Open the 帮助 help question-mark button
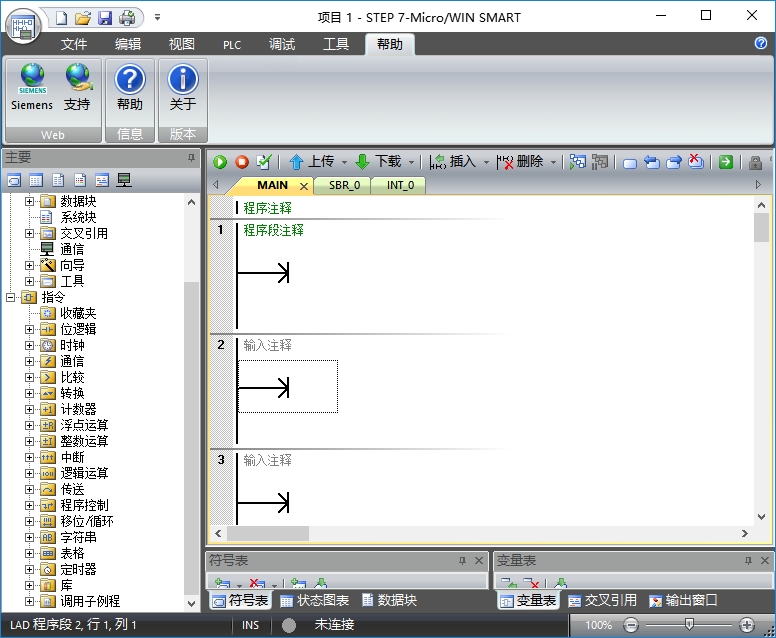The width and height of the screenshot is (776, 638). pyautogui.click(x=130, y=87)
